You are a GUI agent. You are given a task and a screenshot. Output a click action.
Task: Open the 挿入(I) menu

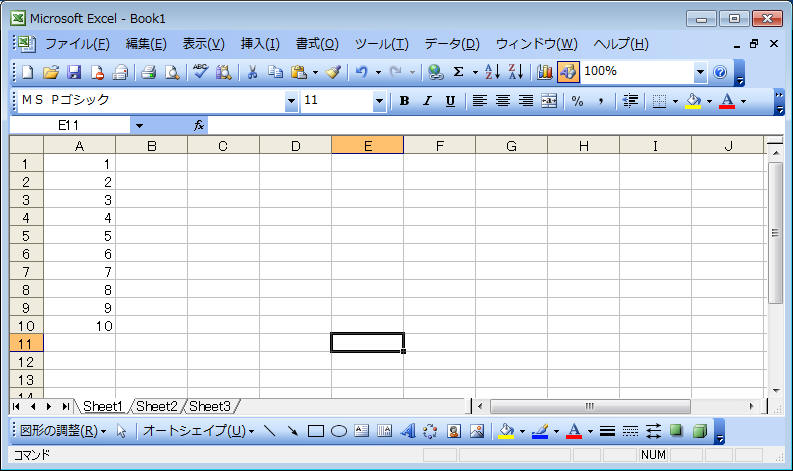point(260,44)
